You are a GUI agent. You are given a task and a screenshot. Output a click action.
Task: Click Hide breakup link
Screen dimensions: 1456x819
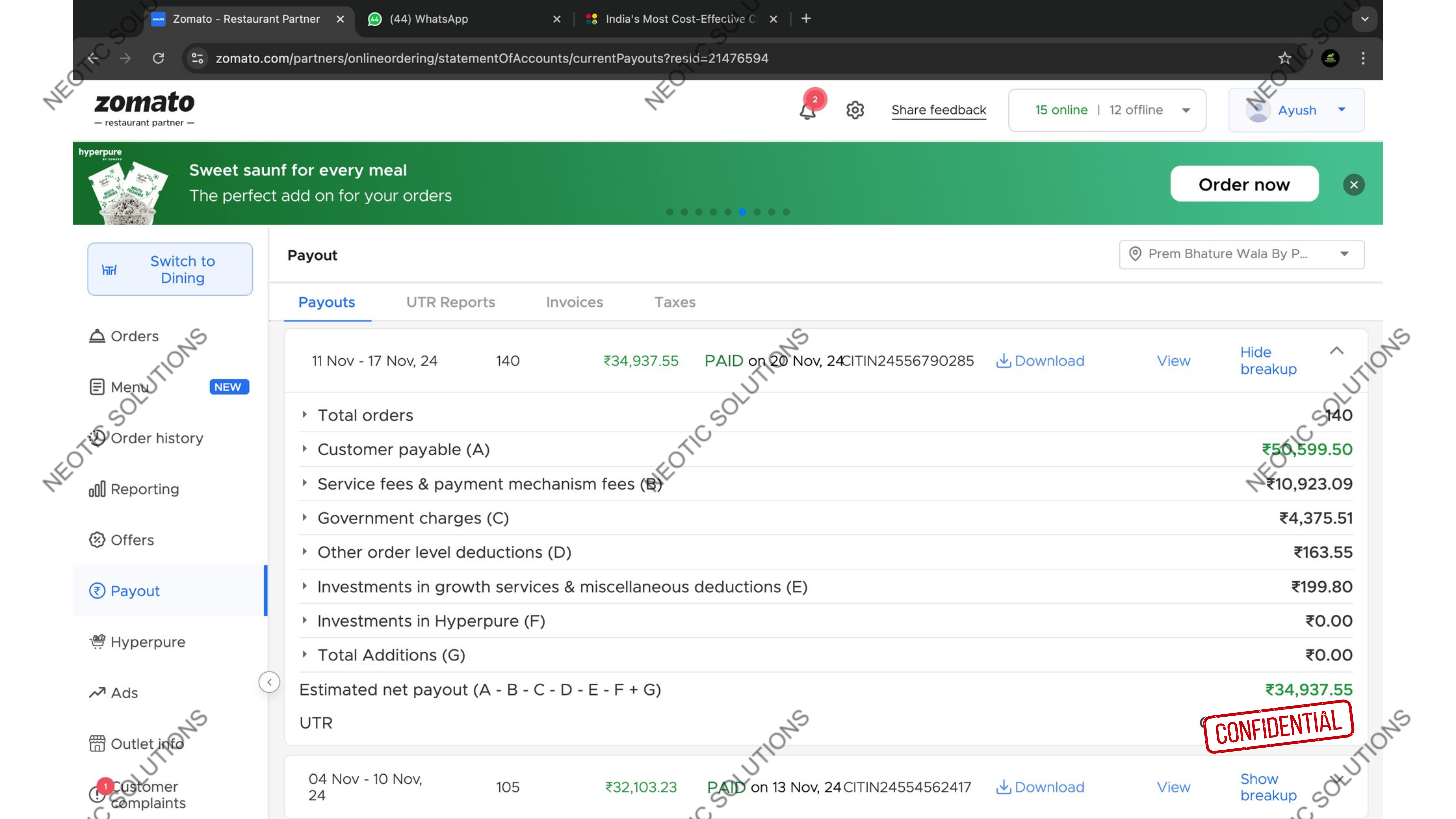(1268, 361)
